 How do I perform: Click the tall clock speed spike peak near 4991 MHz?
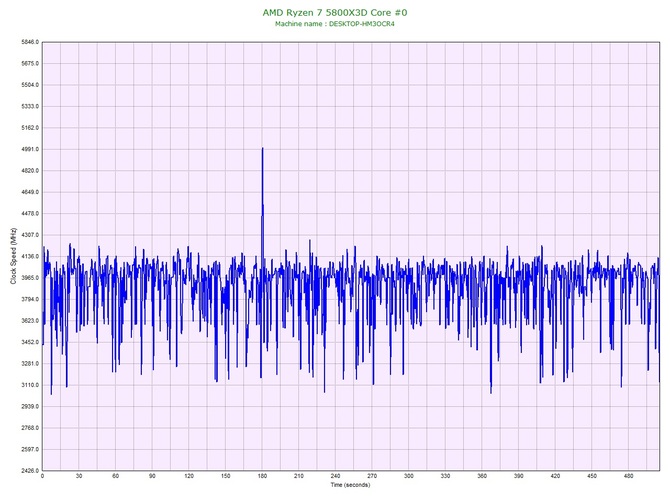click(262, 149)
